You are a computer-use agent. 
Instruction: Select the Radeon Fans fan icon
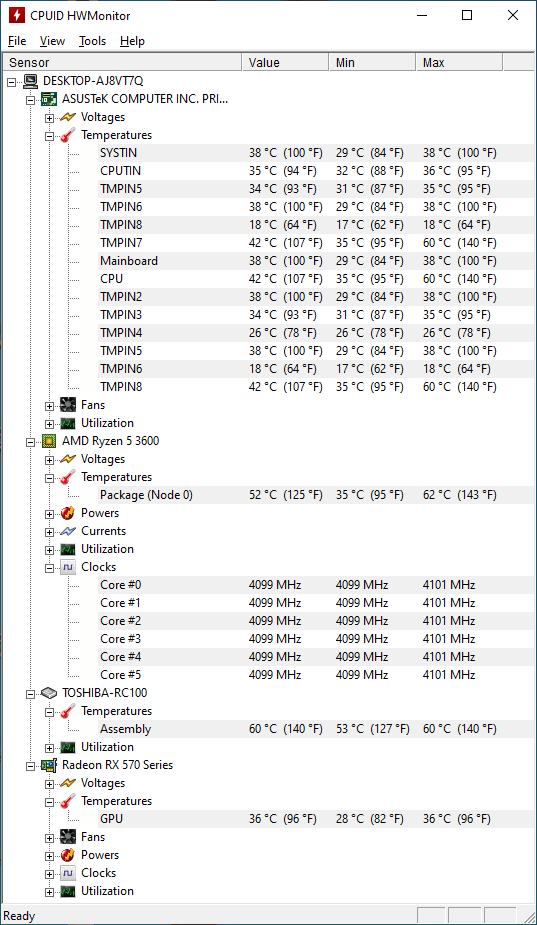[68, 837]
